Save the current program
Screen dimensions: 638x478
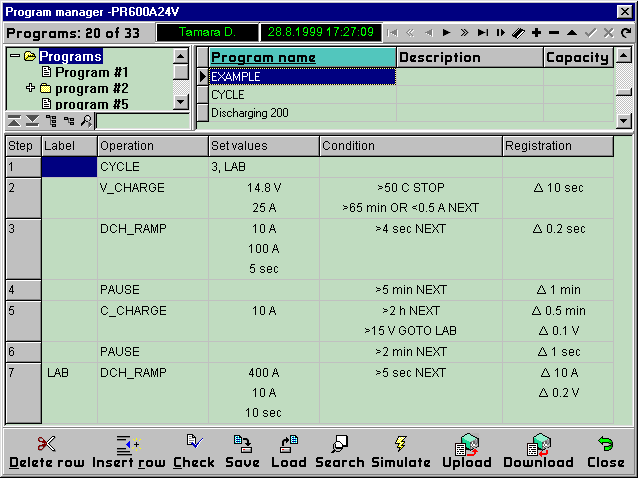pos(242,451)
